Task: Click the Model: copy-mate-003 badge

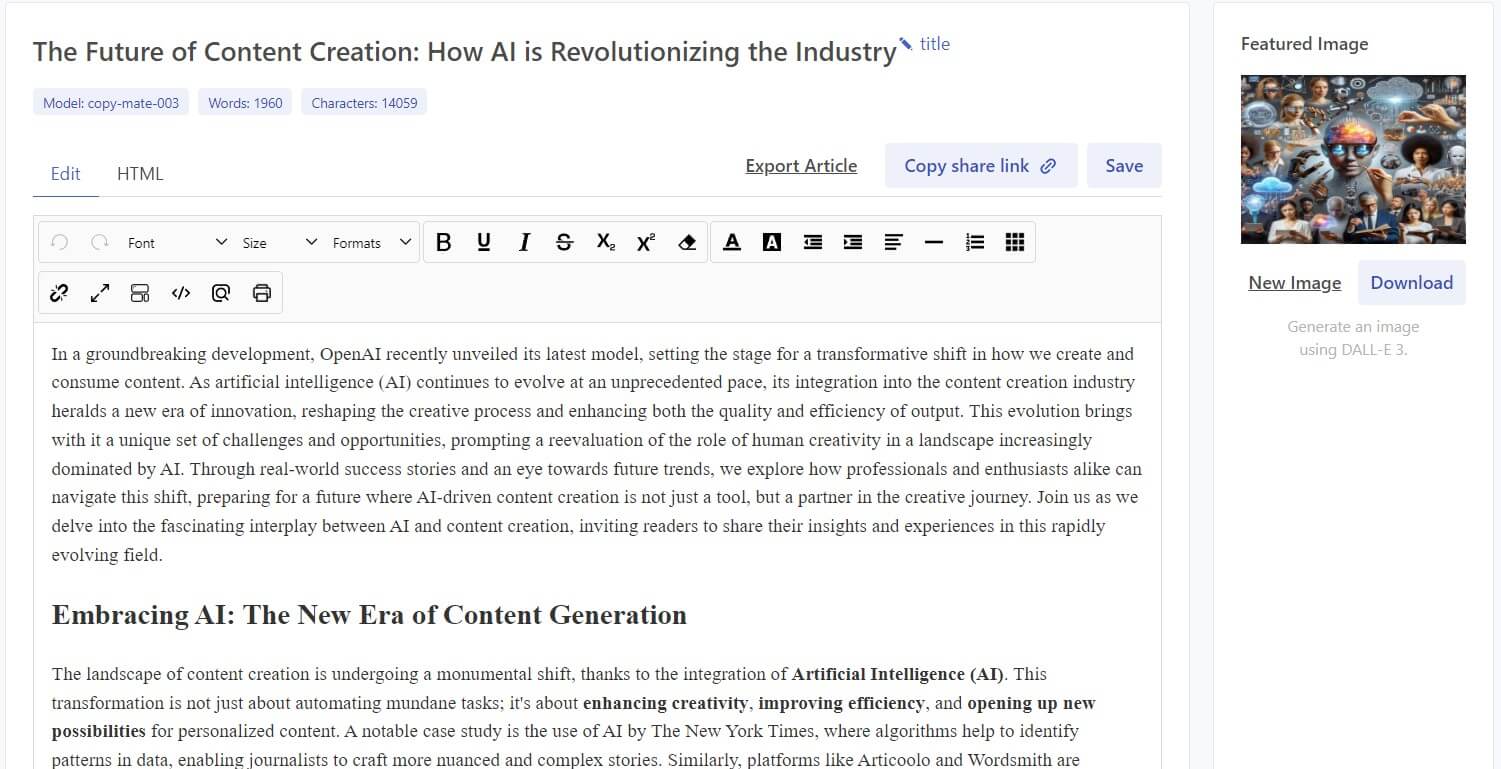Action: tap(111, 102)
